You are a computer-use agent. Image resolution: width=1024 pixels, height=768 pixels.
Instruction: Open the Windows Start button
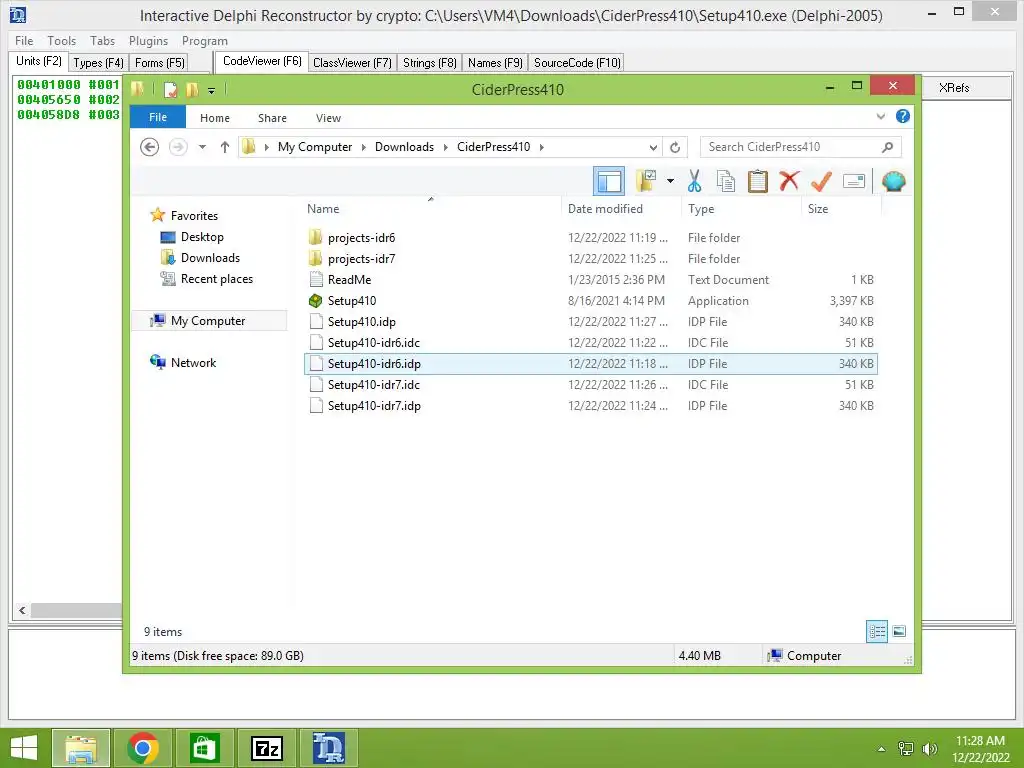click(x=24, y=748)
